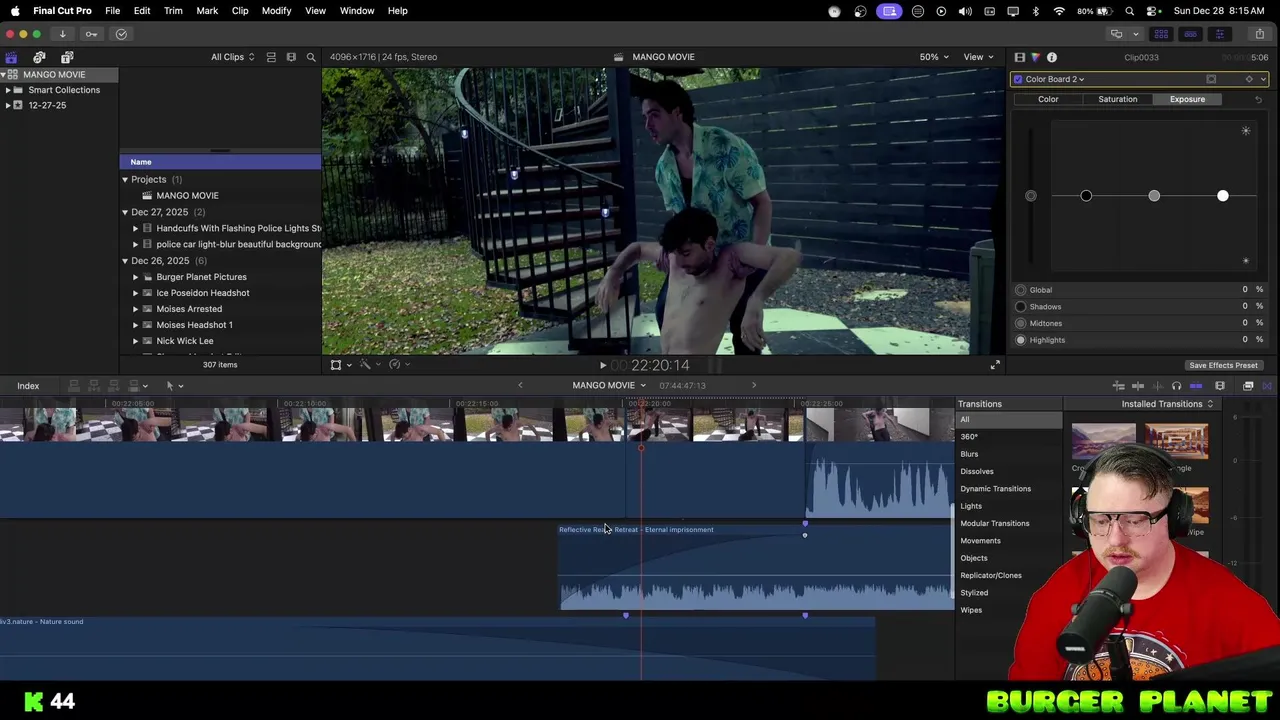Click the append clip icon in timeline toolbar
Screen dimensions: 1280x720
pos(113,386)
